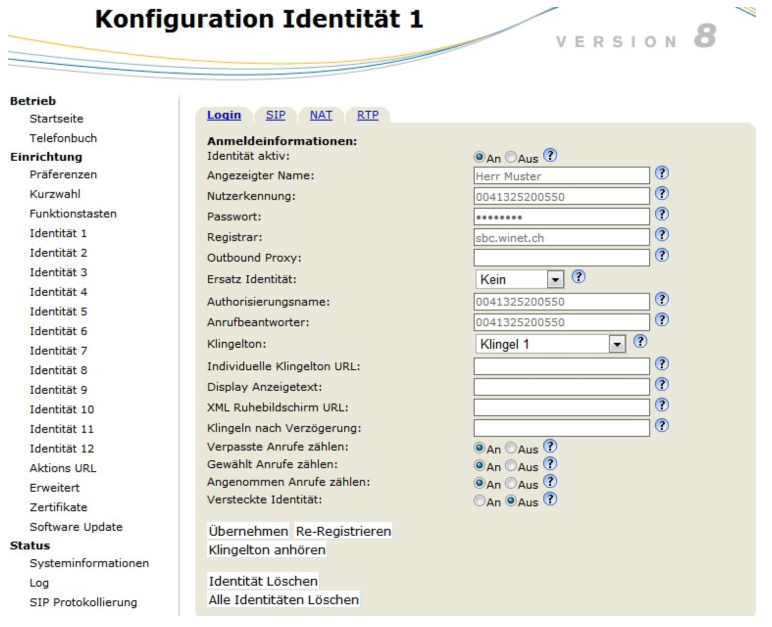Image resolution: width=772 pixels, height=627 pixels.
Task: Open help icon for Versteckte Identität
Action: tap(550, 499)
